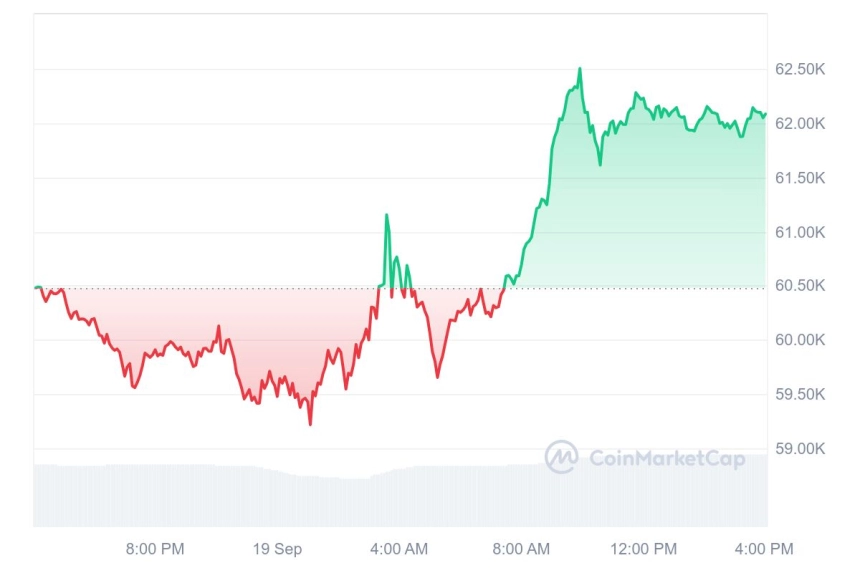Select the 59.00K price axis label
Viewport: 860px width, 573px height.
pyautogui.click(x=800, y=449)
